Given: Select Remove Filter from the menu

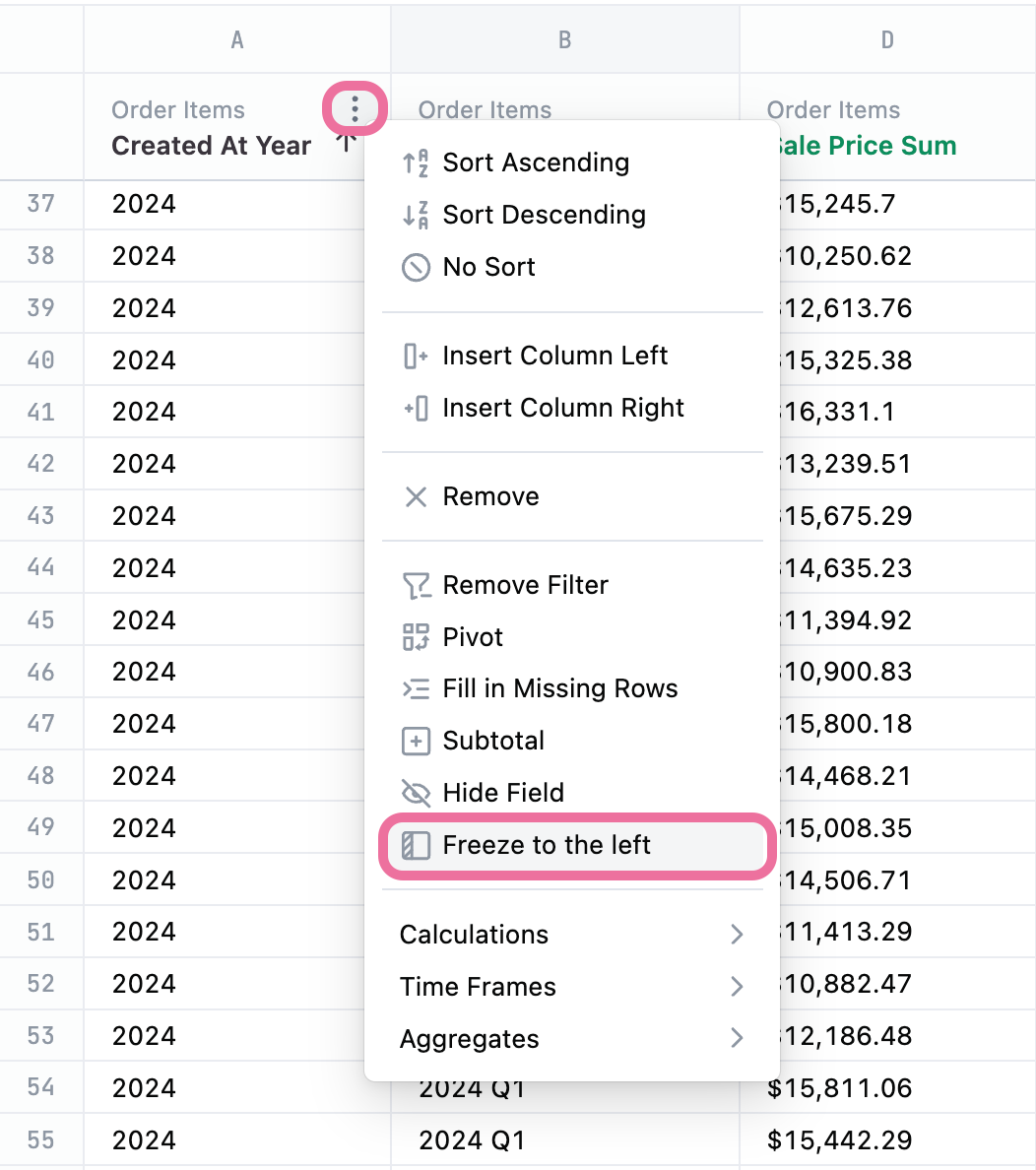Looking at the screenshot, I should pyautogui.click(x=525, y=585).
